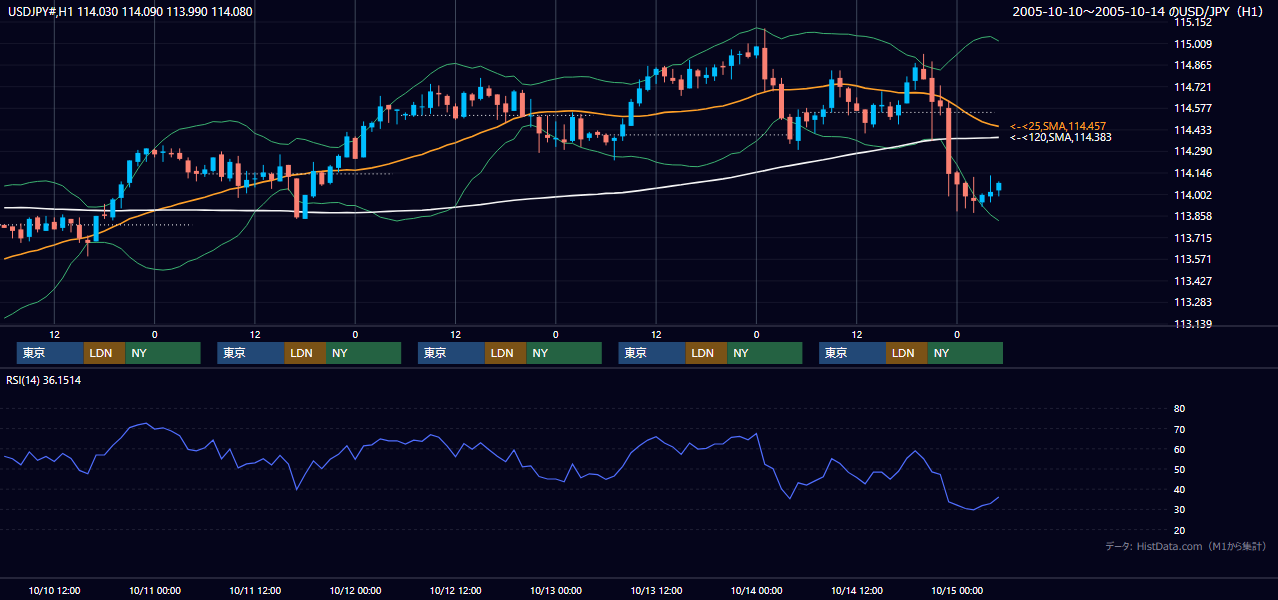Image resolution: width=1278 pixels, height=600 pixels.
Task: Select the 10/11 00:00 time axis label
Action: click(154, 590)
